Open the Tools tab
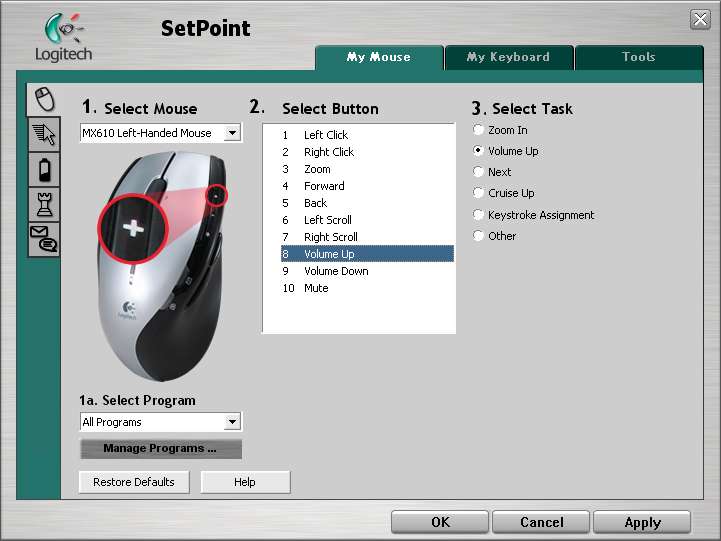The width and height of the screenshot is (721, 541). tap(639, 57)
